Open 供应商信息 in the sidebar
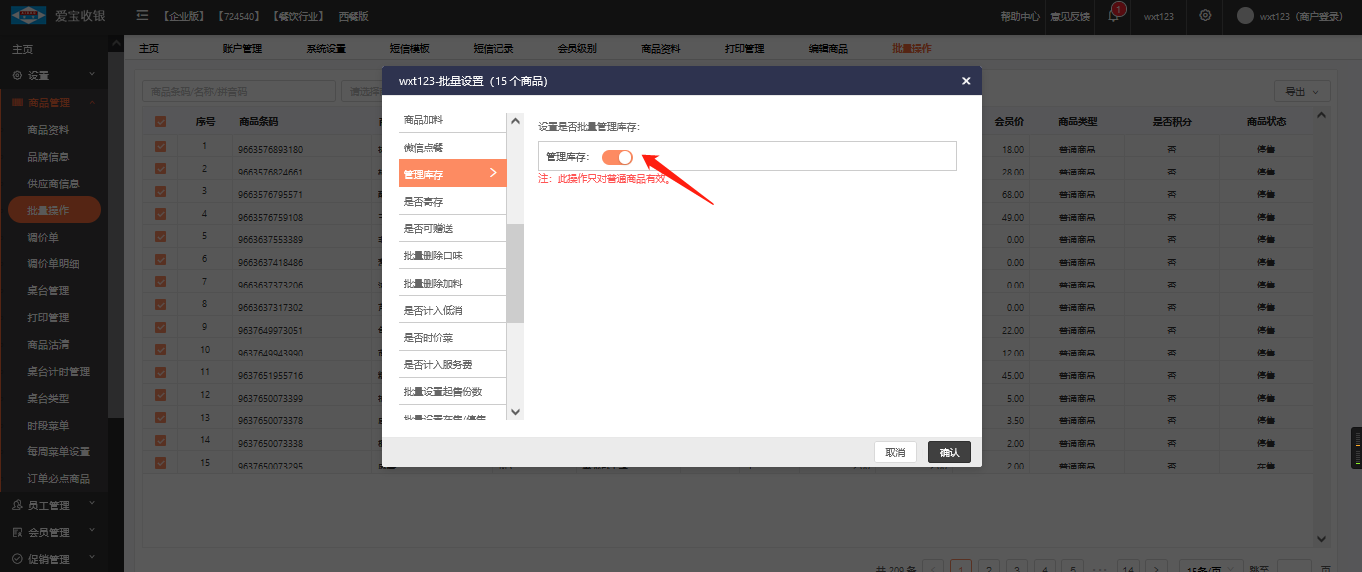1362x572 pixels. tap(53, 184)
